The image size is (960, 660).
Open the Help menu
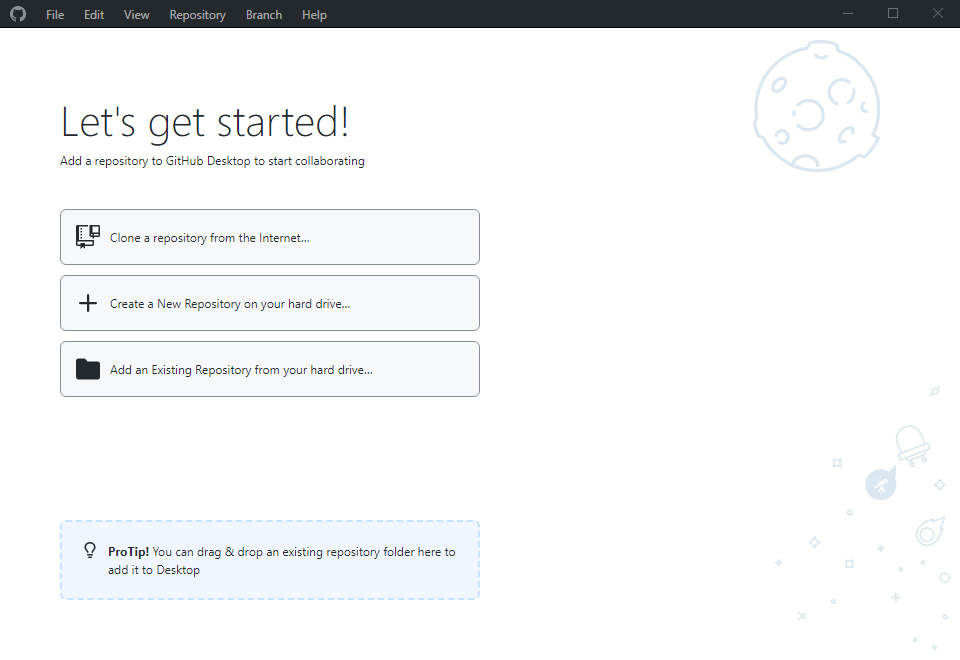(314, 15)
